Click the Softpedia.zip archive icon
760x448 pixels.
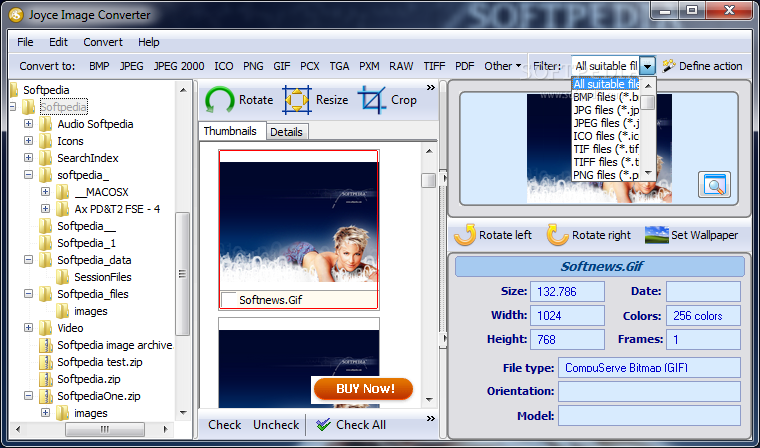point(46,379)
